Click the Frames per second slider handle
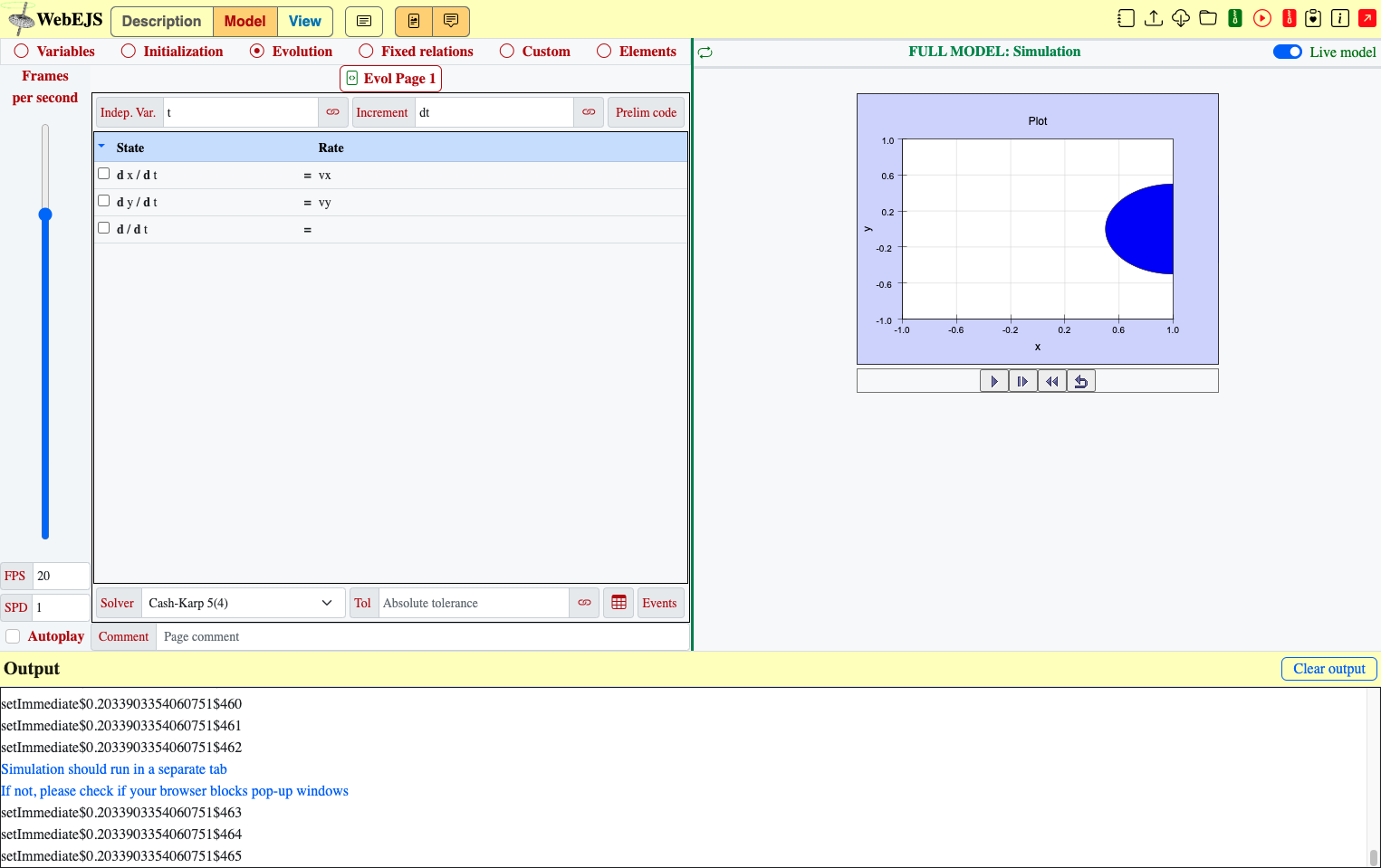 pos(45,215)
